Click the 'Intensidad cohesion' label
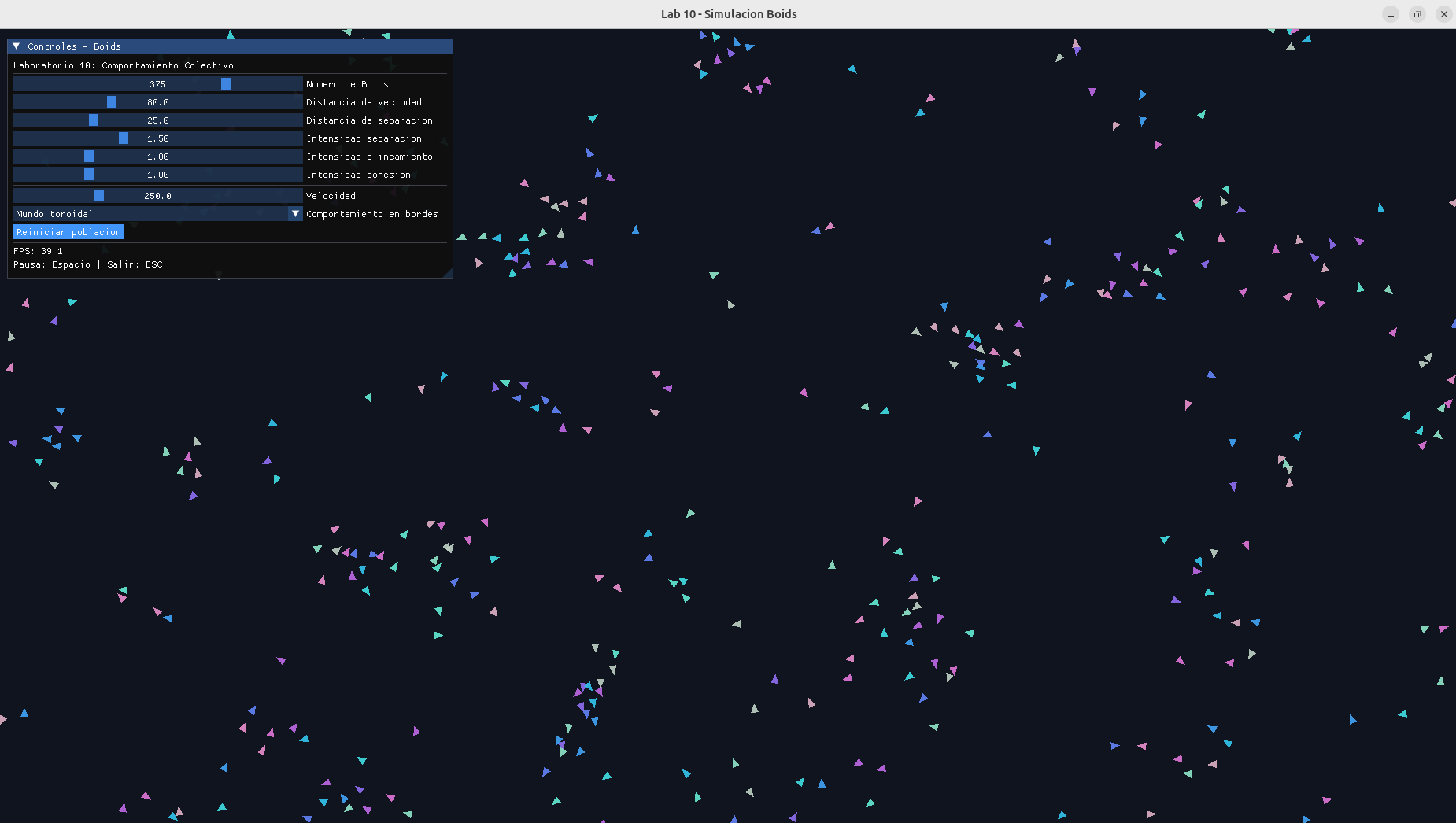This screenshot has height=823, width=1456. tap(358, 175)
